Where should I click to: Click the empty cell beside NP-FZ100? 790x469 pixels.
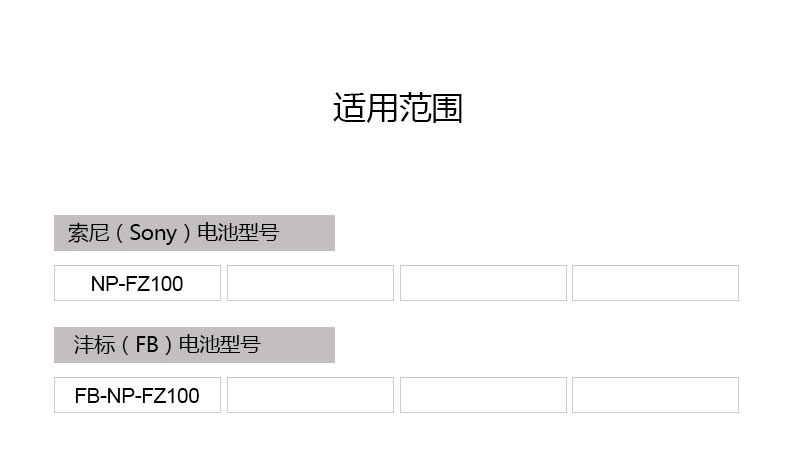(310, 283)
